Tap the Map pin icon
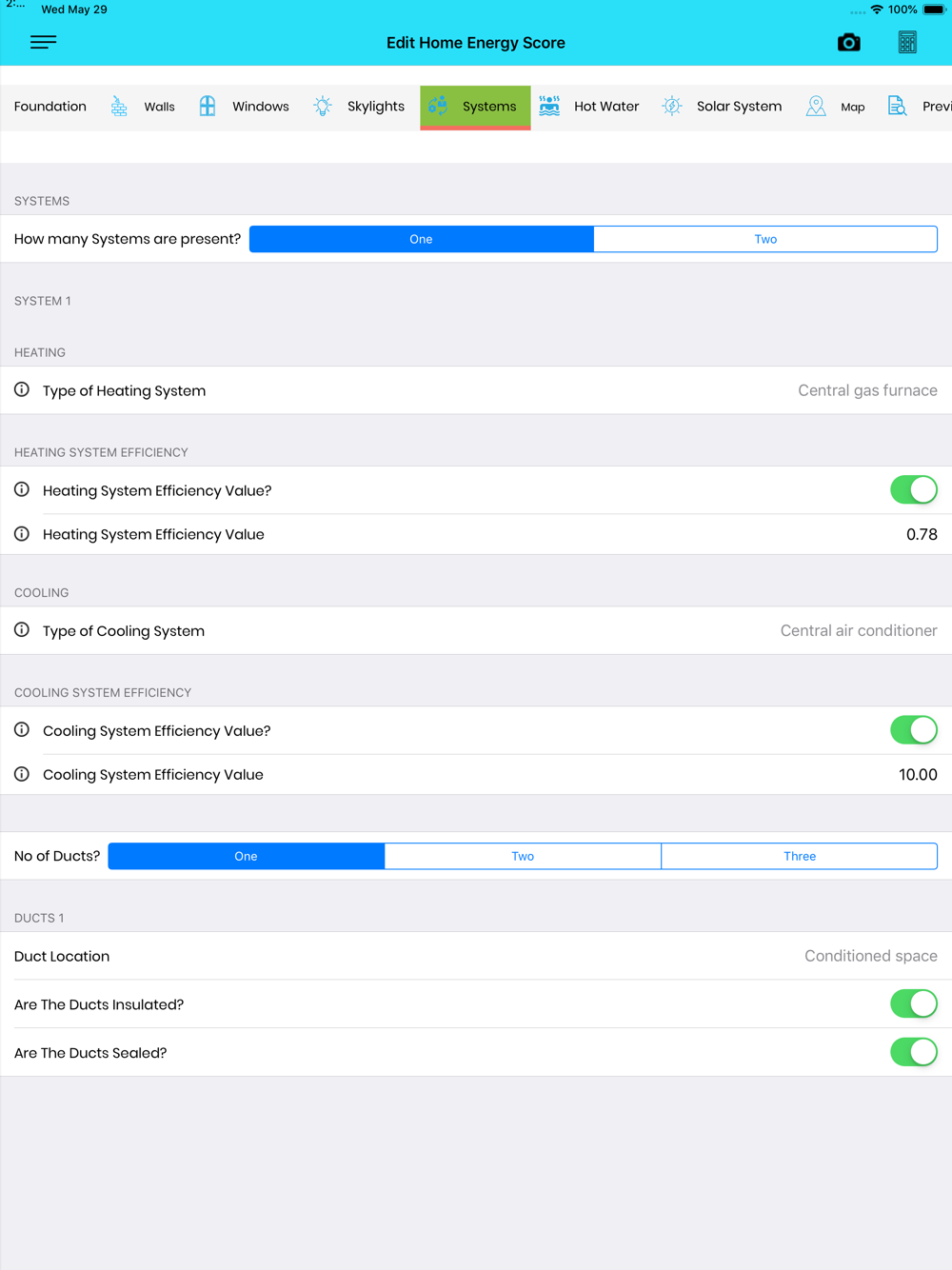952x1270 pixels. click(x=816, y=106)
